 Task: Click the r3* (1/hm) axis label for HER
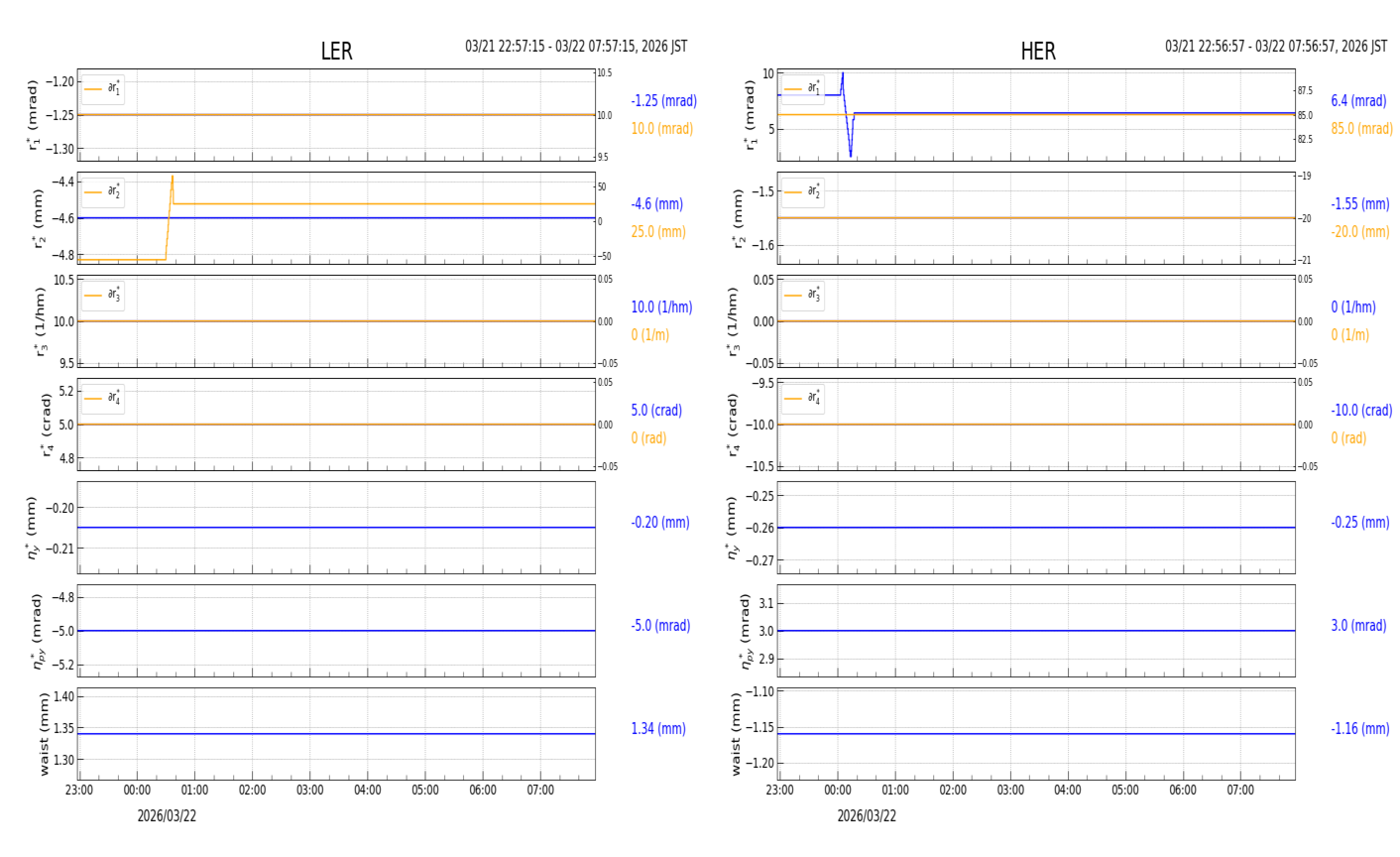click(734, 321)
